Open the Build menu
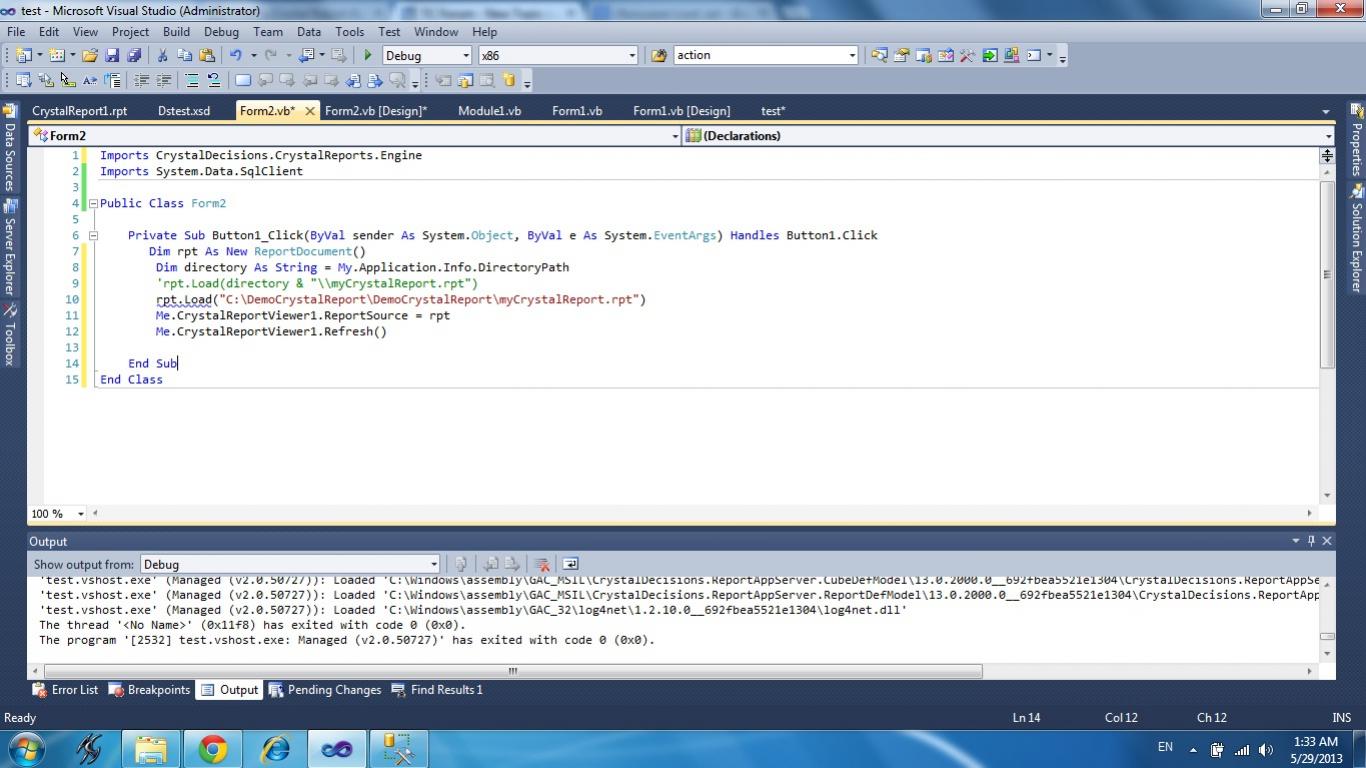The width and height of the screenshot is (1366, 768). (x=176, y=32)
